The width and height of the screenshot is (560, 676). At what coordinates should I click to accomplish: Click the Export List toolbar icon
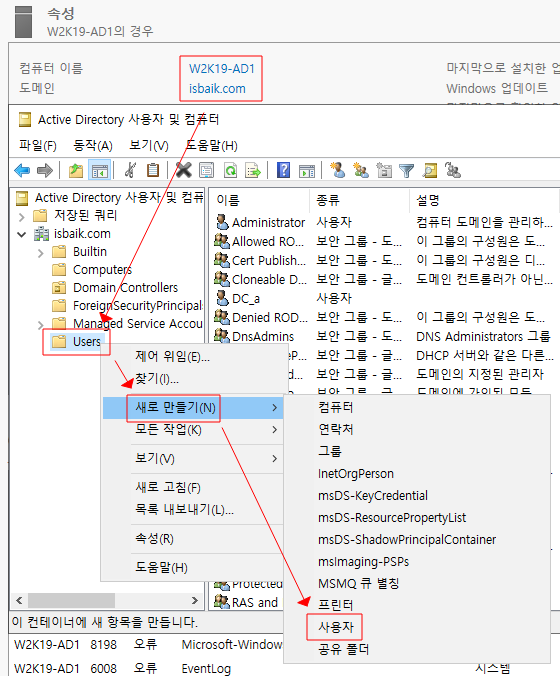point(253,171)
